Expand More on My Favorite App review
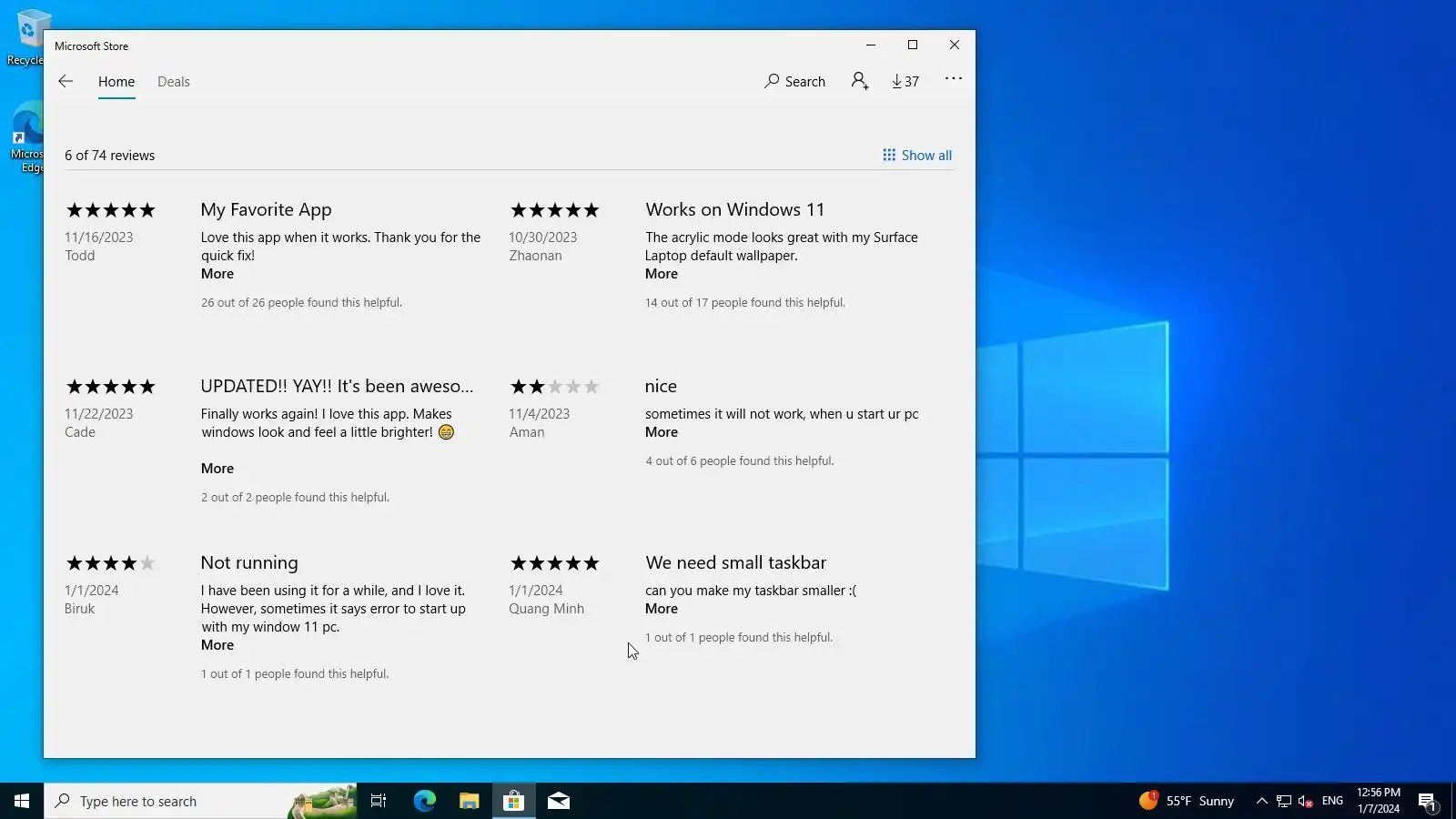Screen dimensions: 1456x819 pyautogui.click(x=217, y=274)
